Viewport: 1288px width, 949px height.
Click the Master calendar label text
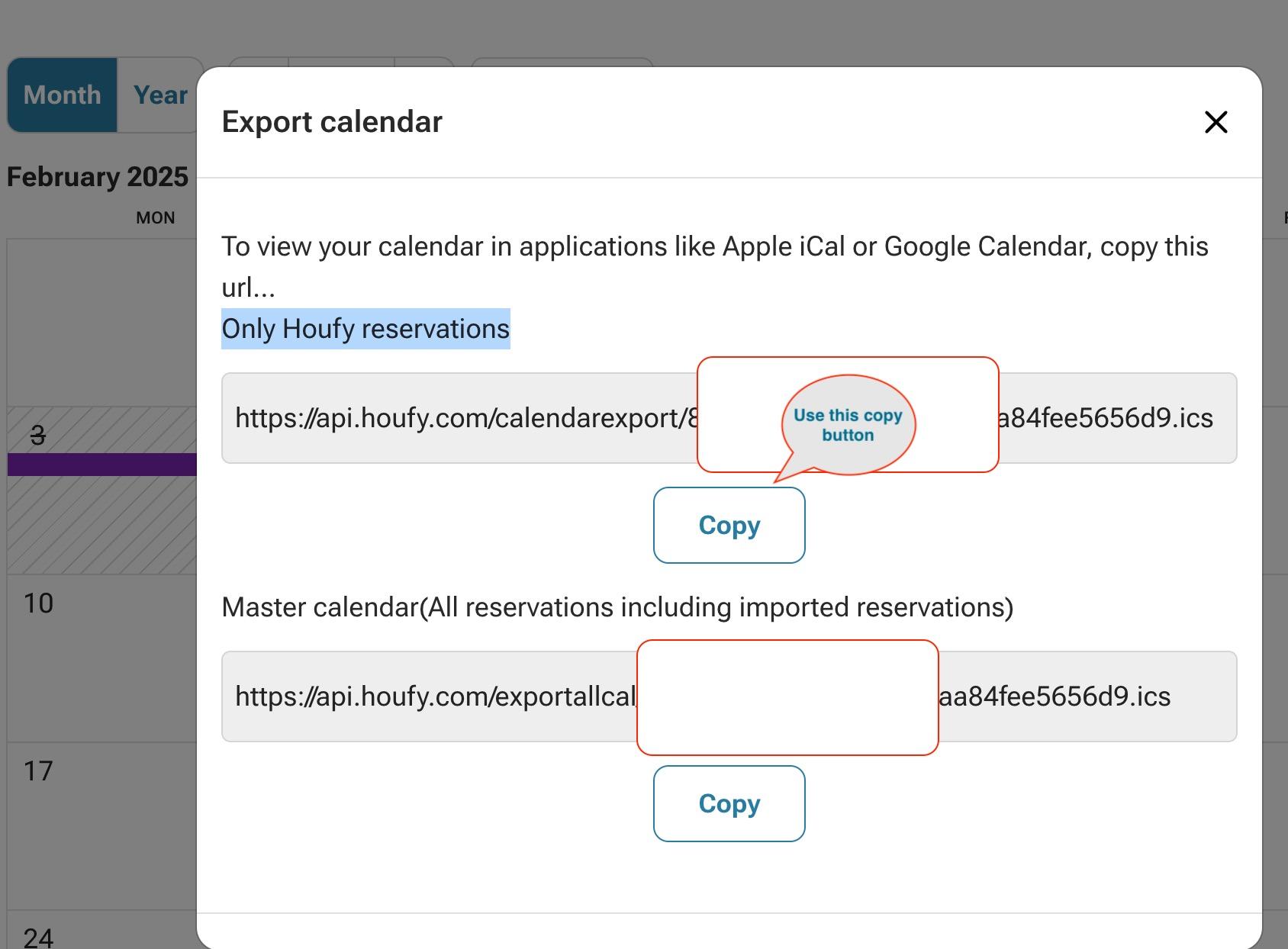617,607
